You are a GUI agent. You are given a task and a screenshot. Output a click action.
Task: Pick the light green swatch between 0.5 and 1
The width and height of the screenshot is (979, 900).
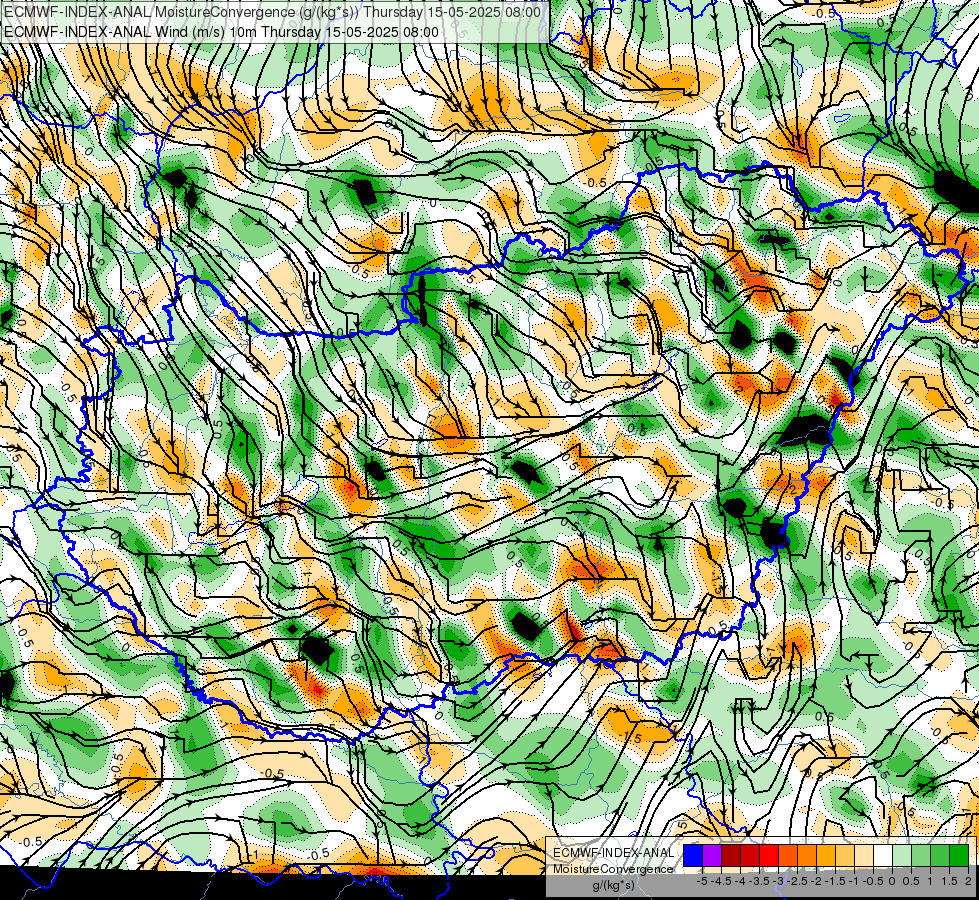click(x=921, y=855)
